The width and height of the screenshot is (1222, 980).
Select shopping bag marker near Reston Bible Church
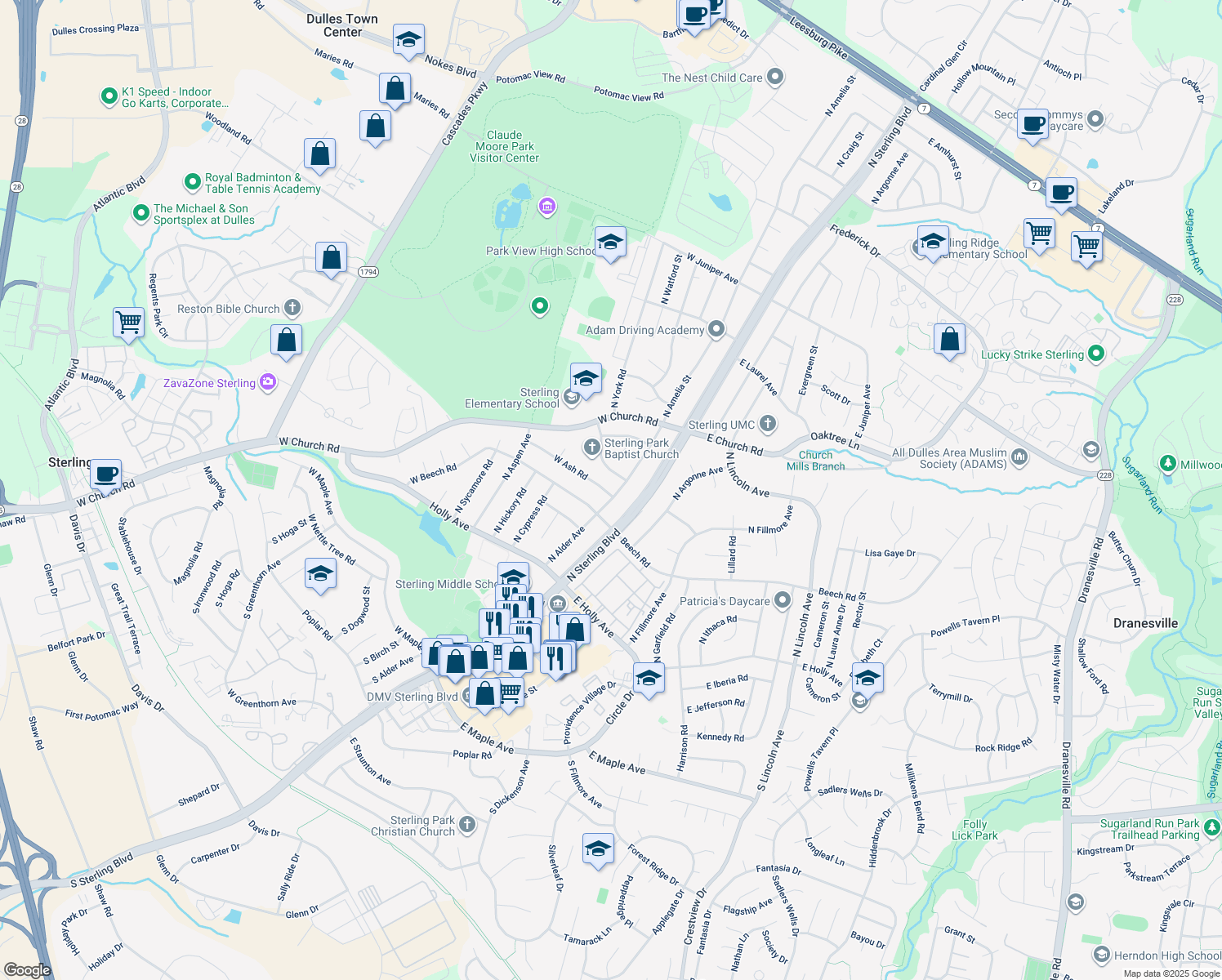(x=287, y=341)
